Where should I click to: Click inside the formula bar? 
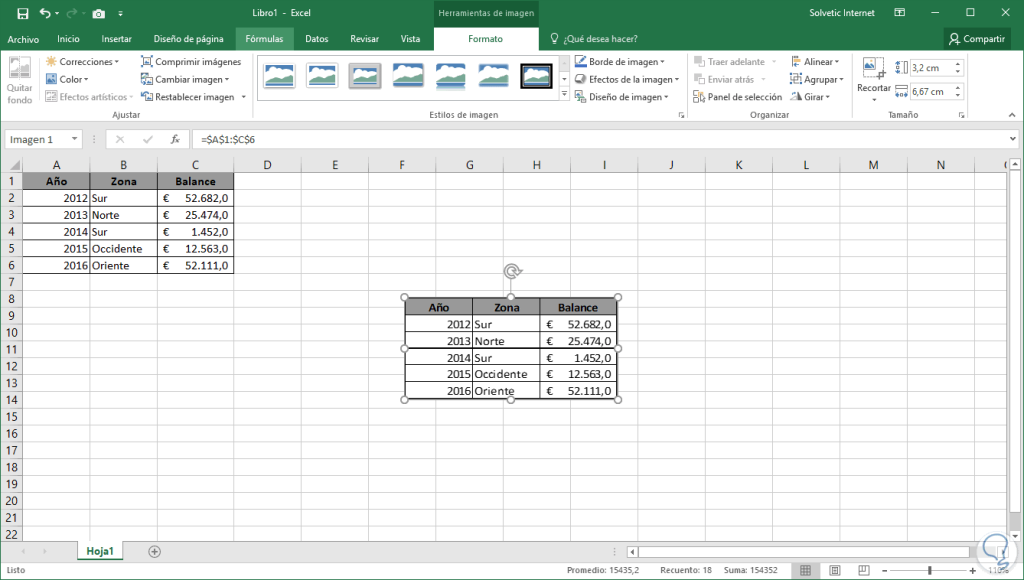[x=400, y=139]
